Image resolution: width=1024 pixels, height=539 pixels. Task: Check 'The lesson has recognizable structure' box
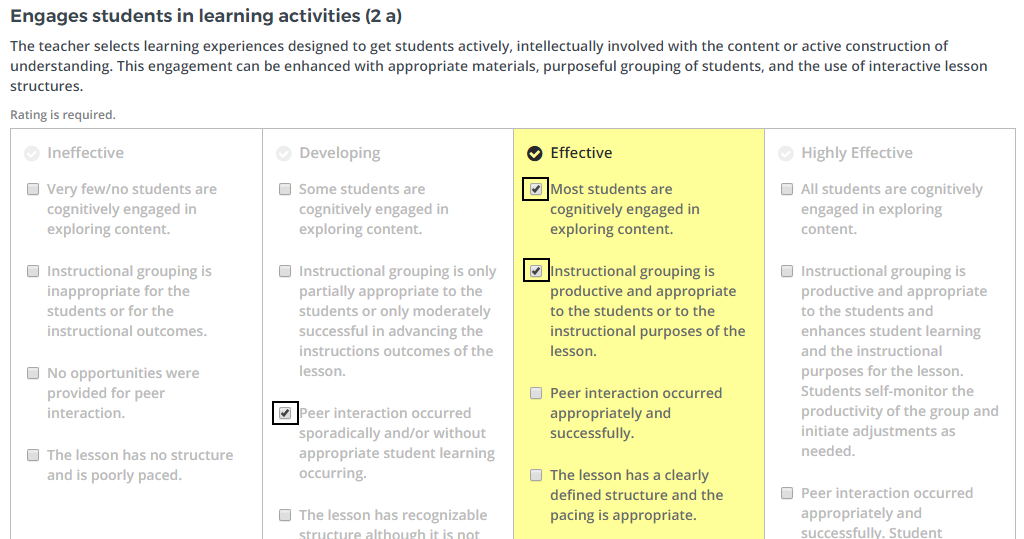pyautogui.click(x=285, y=515)
